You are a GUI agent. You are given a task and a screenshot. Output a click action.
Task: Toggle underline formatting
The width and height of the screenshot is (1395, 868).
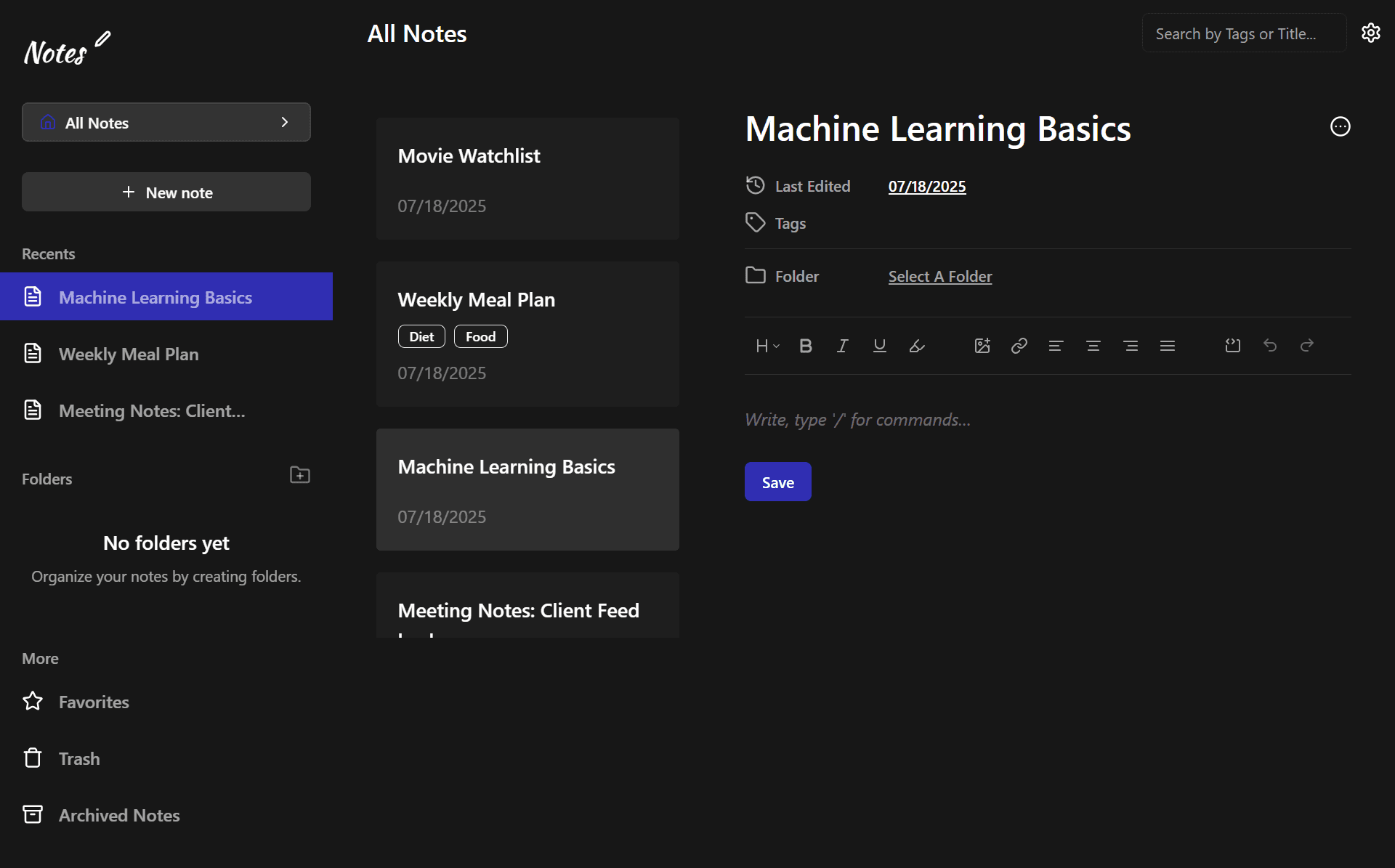(x=879, y=346)
